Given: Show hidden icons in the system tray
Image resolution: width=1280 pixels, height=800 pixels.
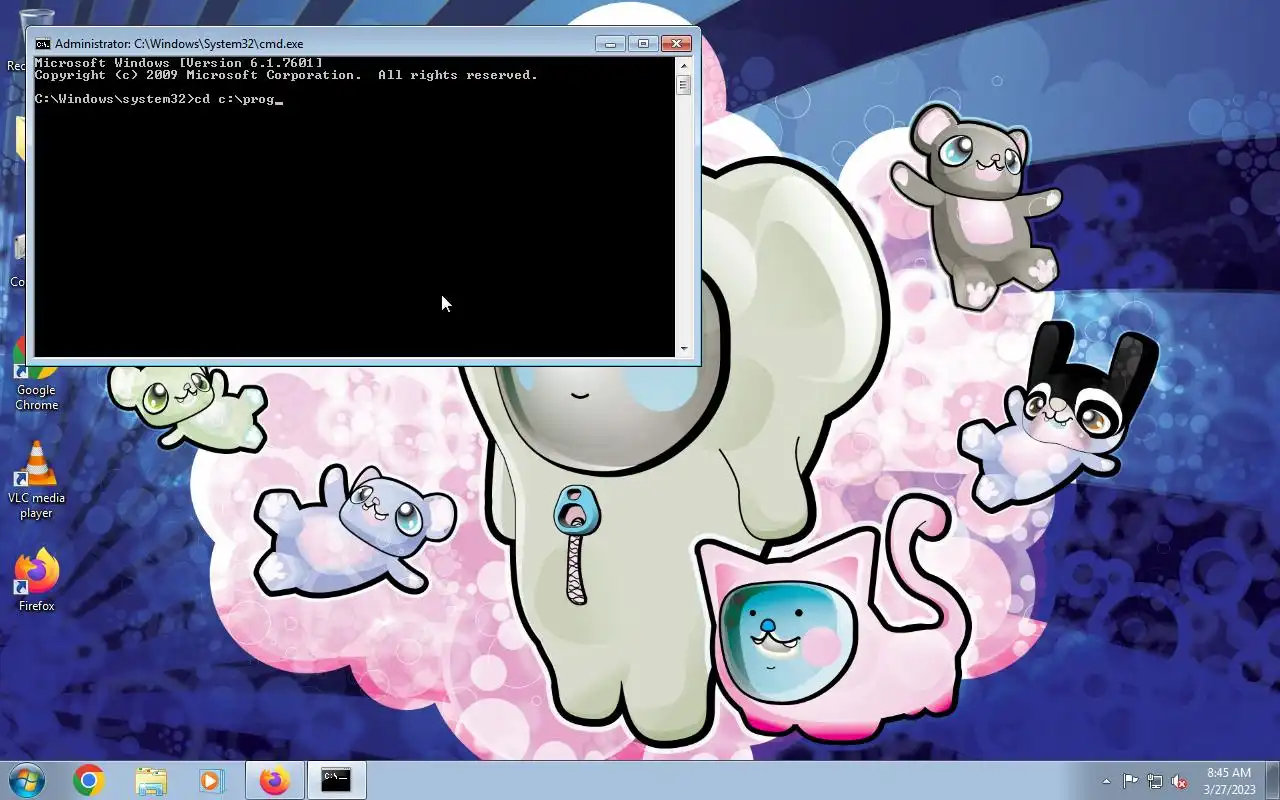Looking at the screenshot, I should click(1106, 781).
